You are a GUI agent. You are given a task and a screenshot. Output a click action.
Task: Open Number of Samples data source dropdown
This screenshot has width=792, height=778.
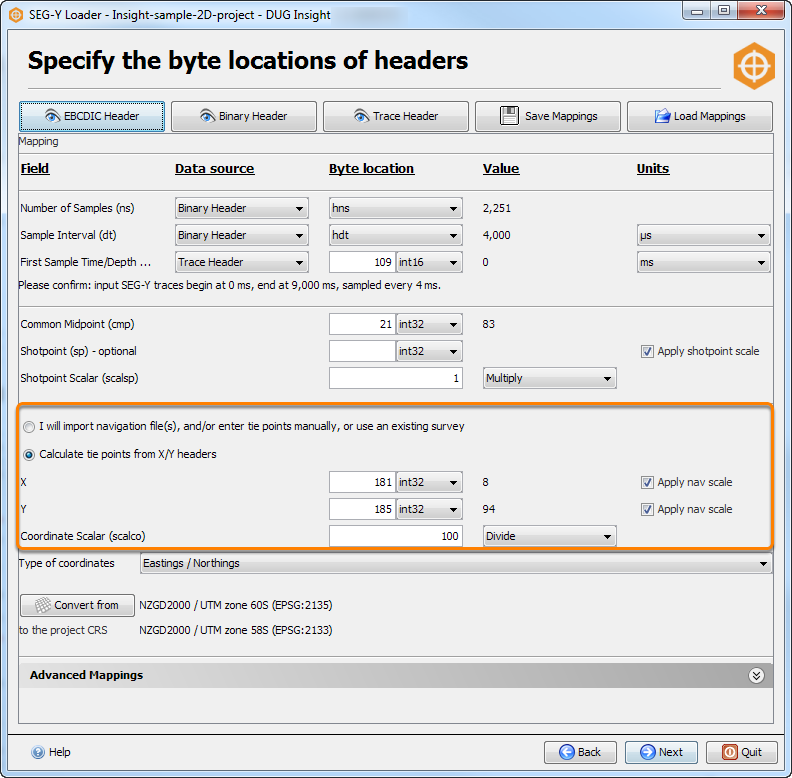[242, 208]
